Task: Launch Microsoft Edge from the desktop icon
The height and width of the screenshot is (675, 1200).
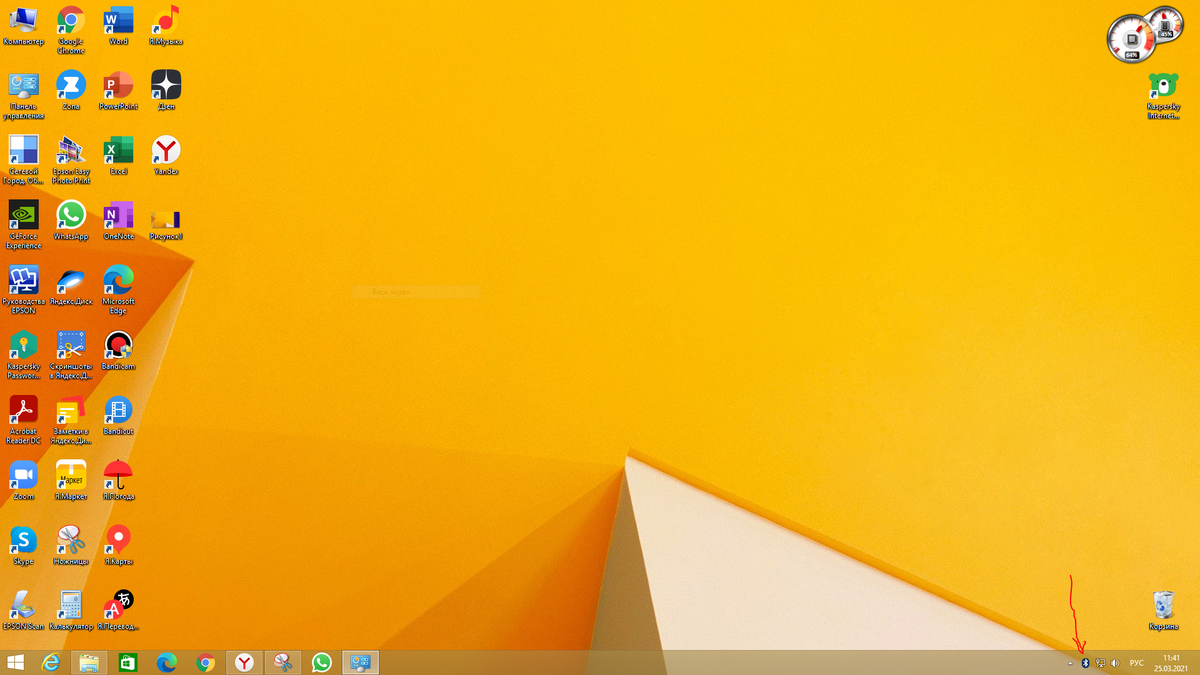Action: click(x=118, y=290)
